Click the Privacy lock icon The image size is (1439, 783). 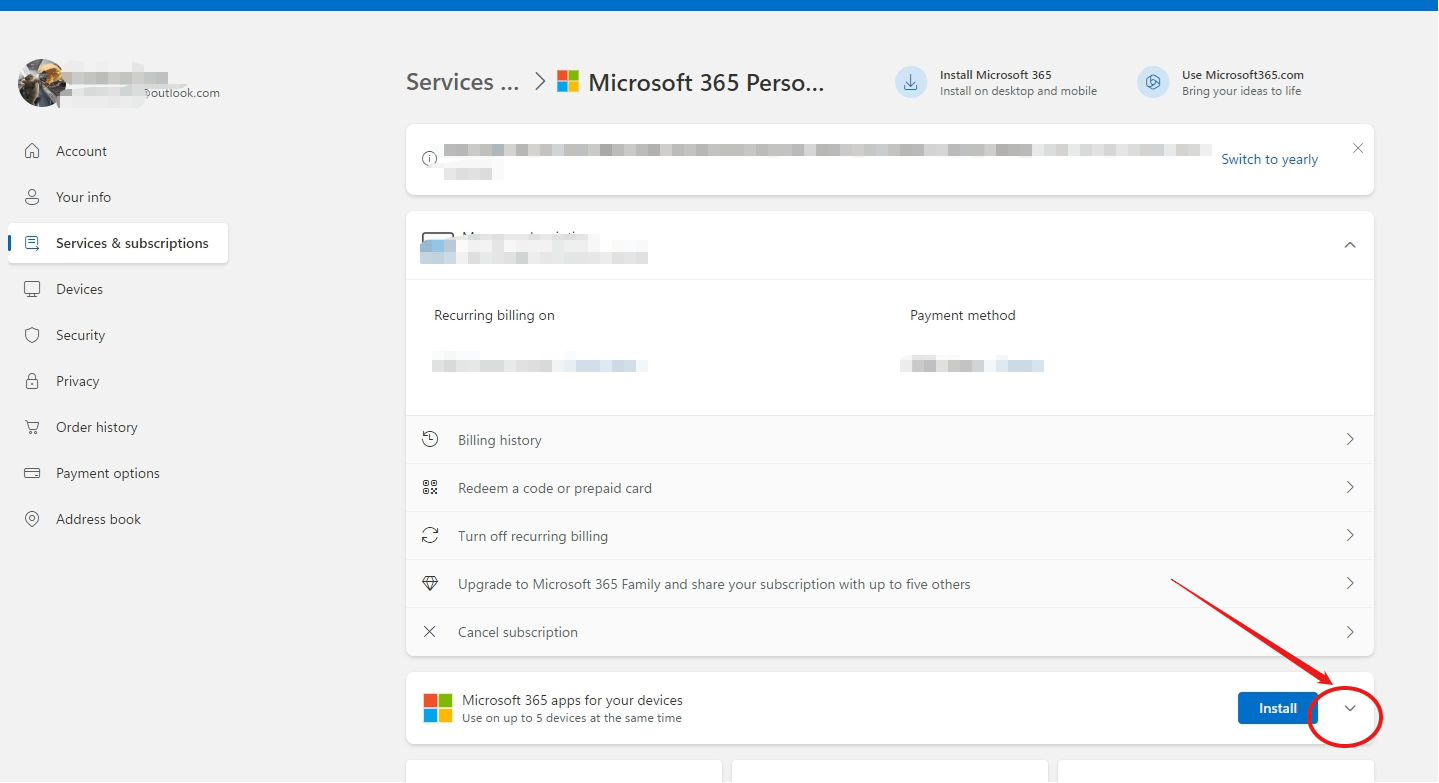(32, 381)
